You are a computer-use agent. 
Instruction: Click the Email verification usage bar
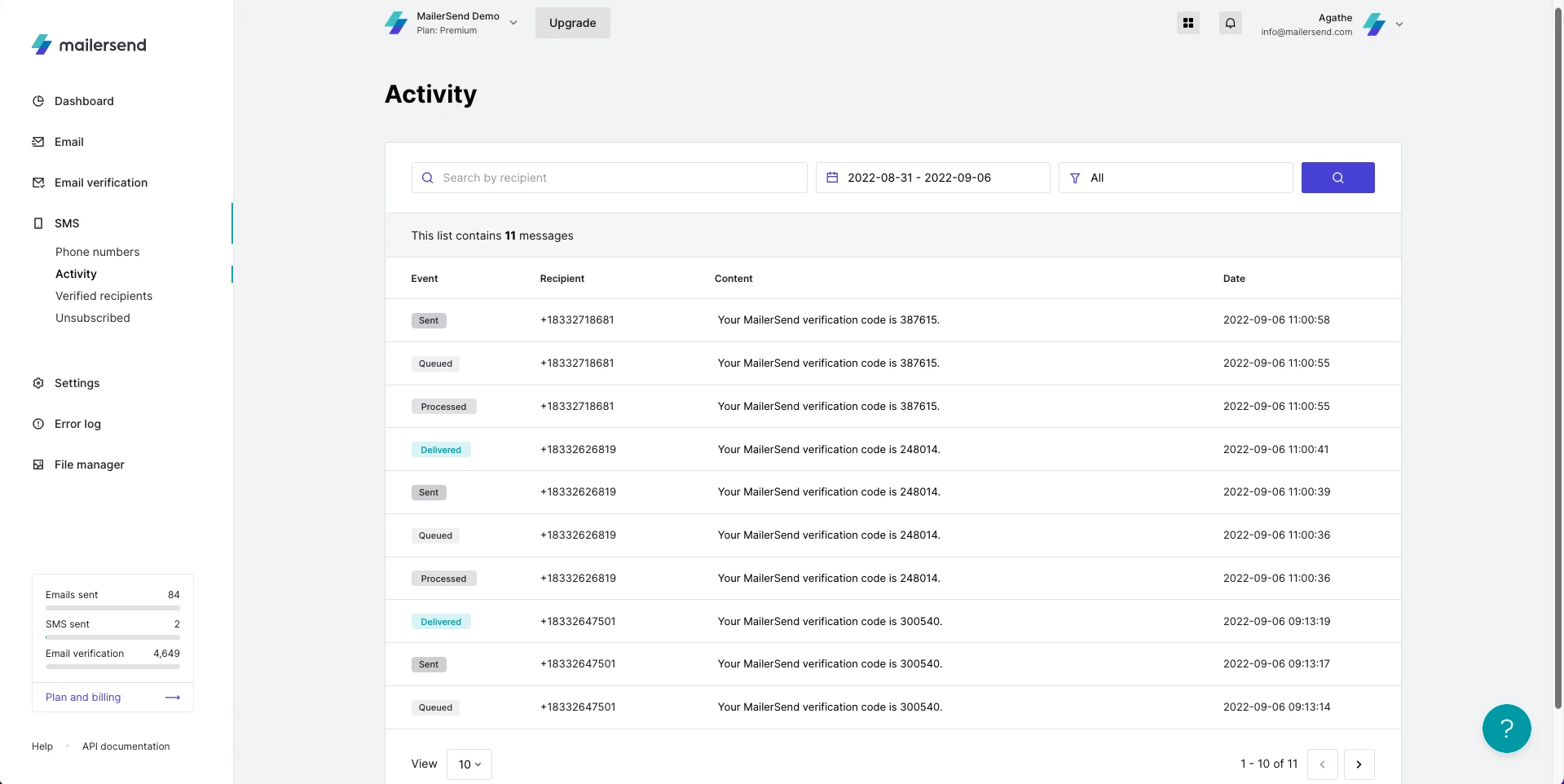(x=112, y=667)
